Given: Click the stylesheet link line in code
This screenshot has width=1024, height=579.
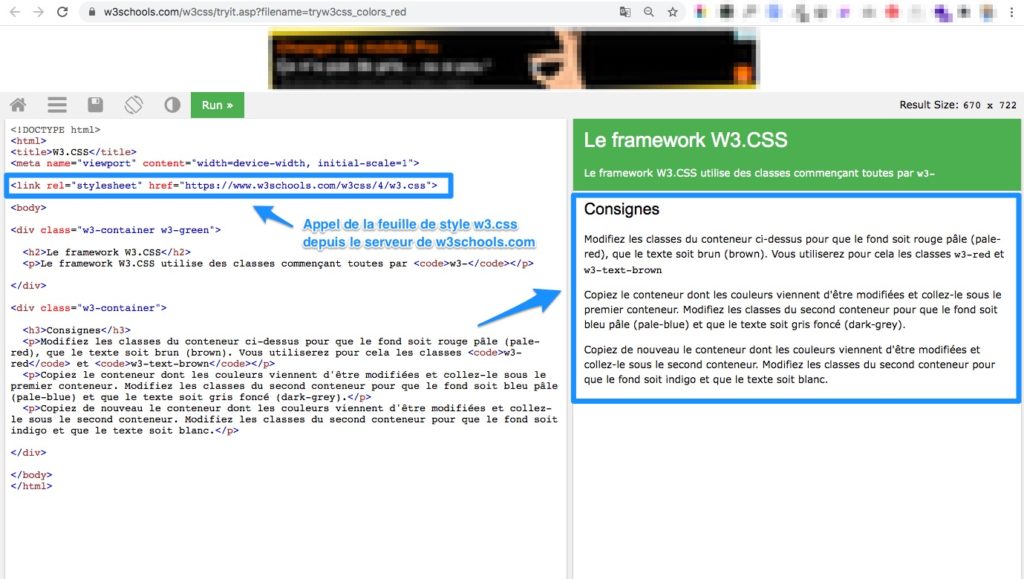Looking at the screenshot, I should click(224, 185).
